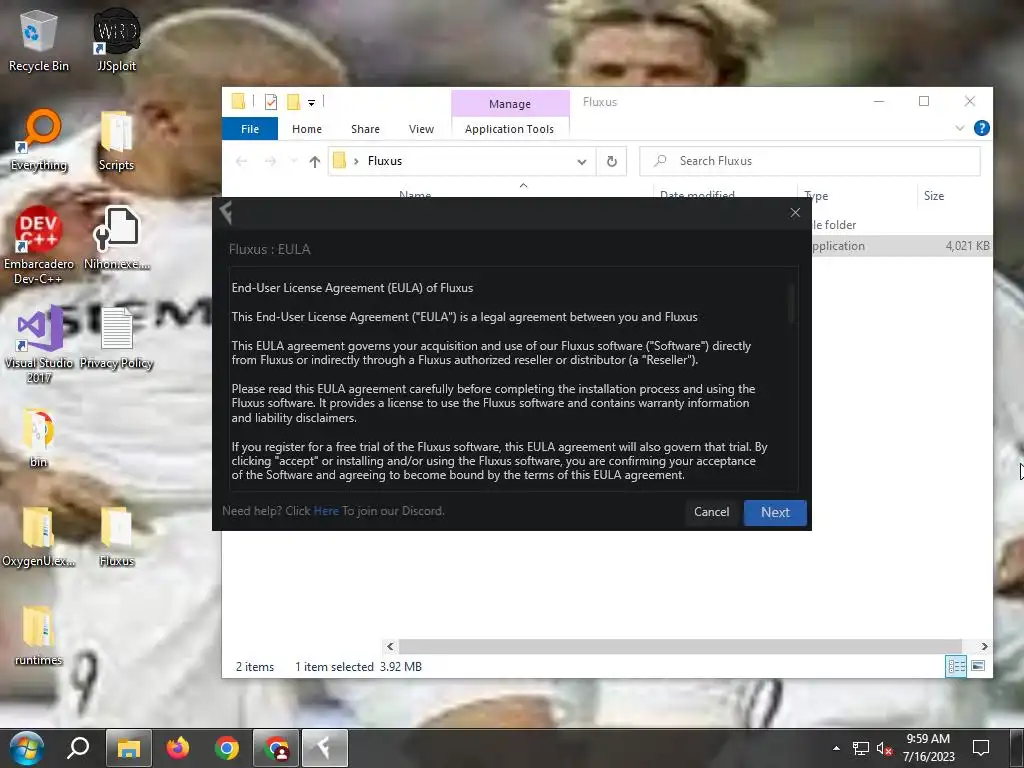Open the Home ribbon tab

307,129
